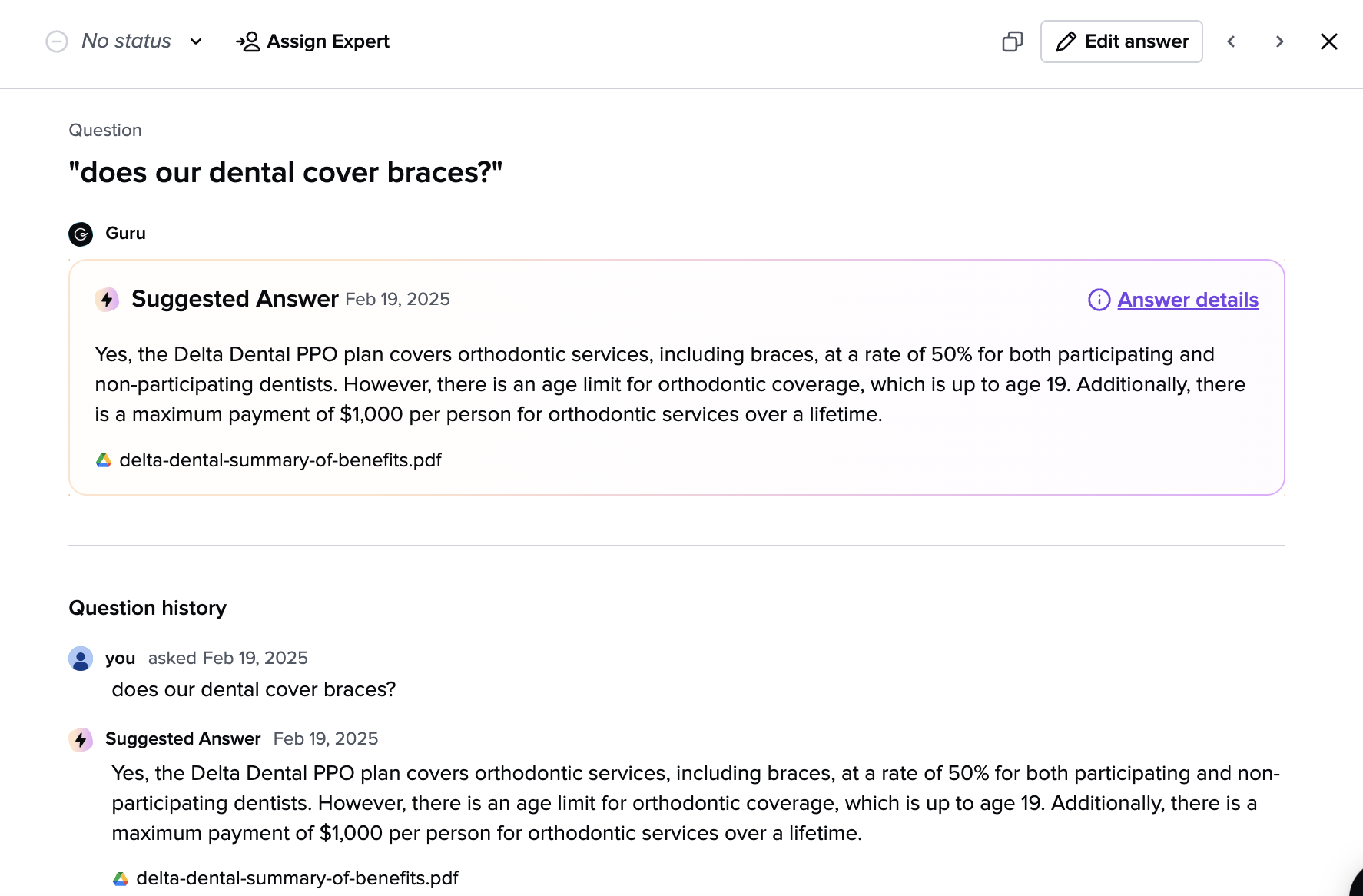The width and height of the screenshot is (1363, 896).
Task: Click the lightning bolt icon in Suggested Answer card
Action: click(x=107, y=299)
